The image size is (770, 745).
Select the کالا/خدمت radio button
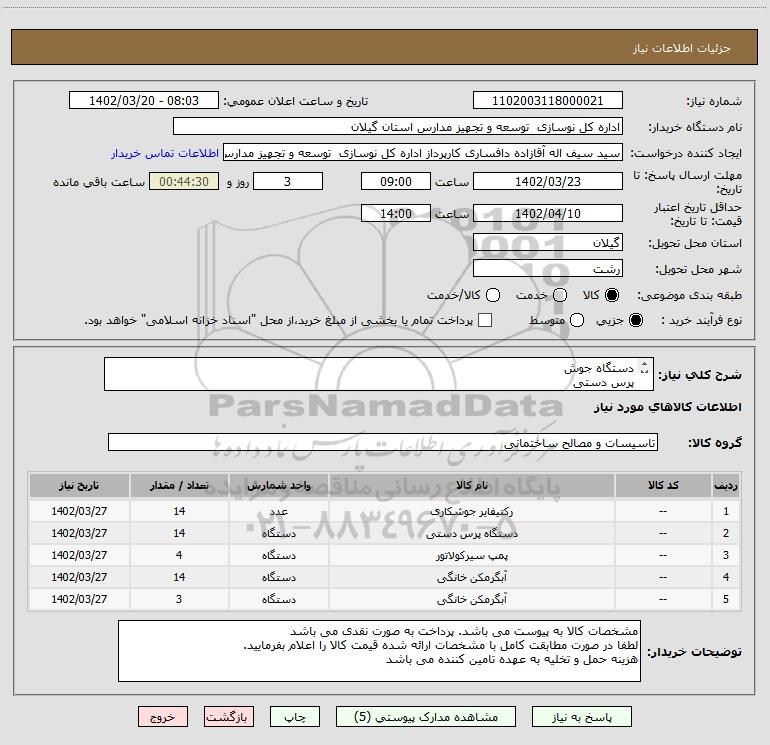[x=493, y=295]
